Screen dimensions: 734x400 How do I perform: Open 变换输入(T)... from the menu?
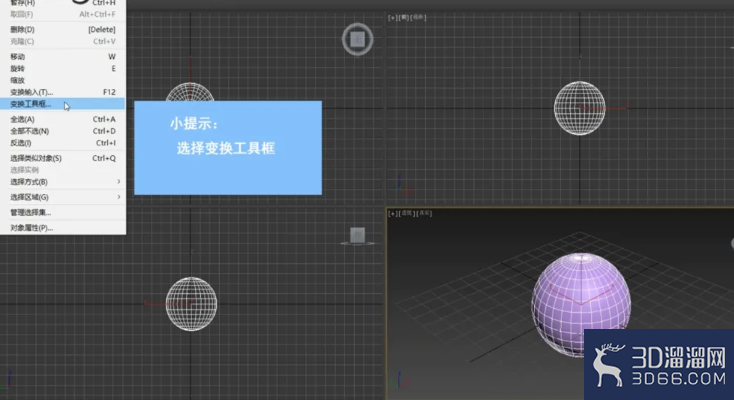click(x=63, y=92)
